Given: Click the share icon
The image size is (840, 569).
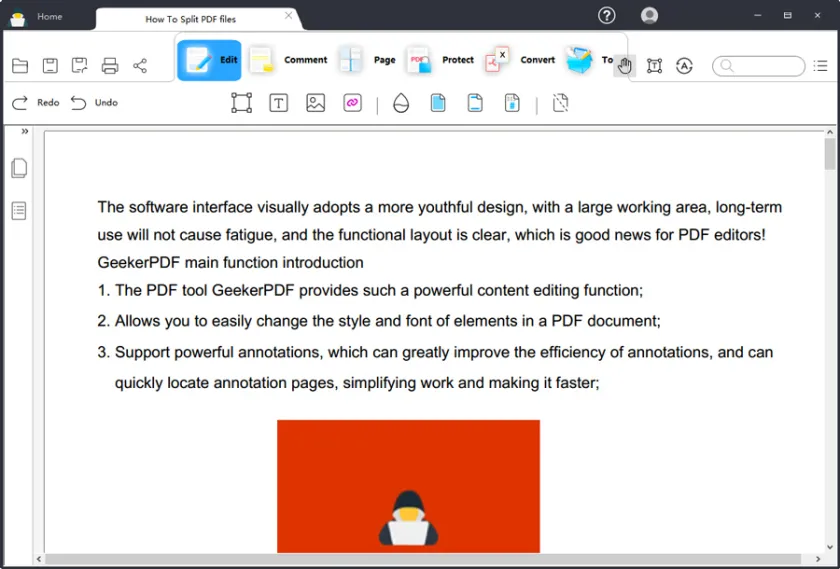Looking at the screenshot, I should click(x=140, y=66).
